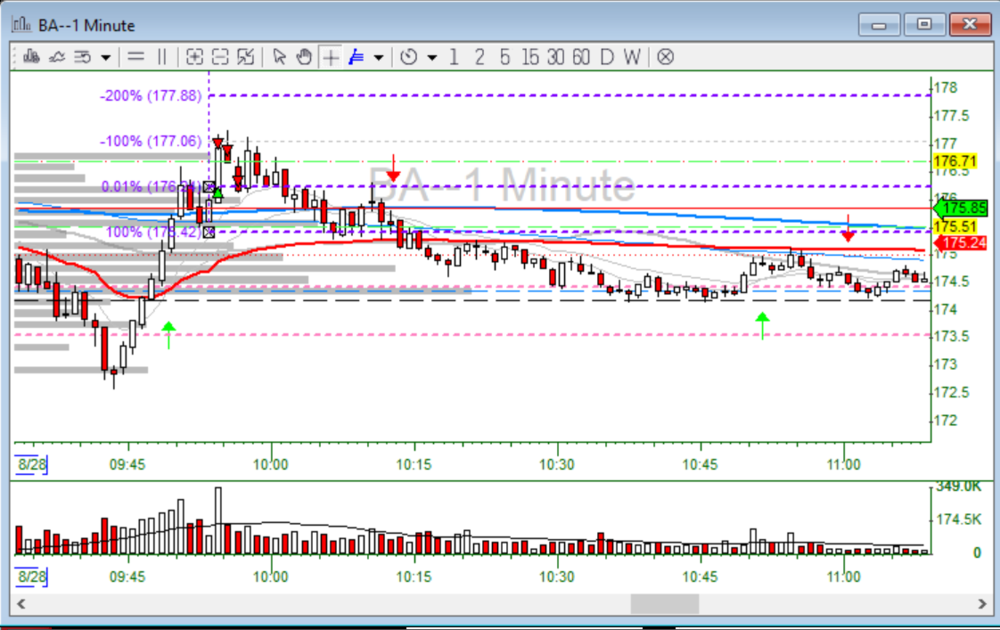
Task: Open the clock time interval dropdown
Action: tap(431, 57)
